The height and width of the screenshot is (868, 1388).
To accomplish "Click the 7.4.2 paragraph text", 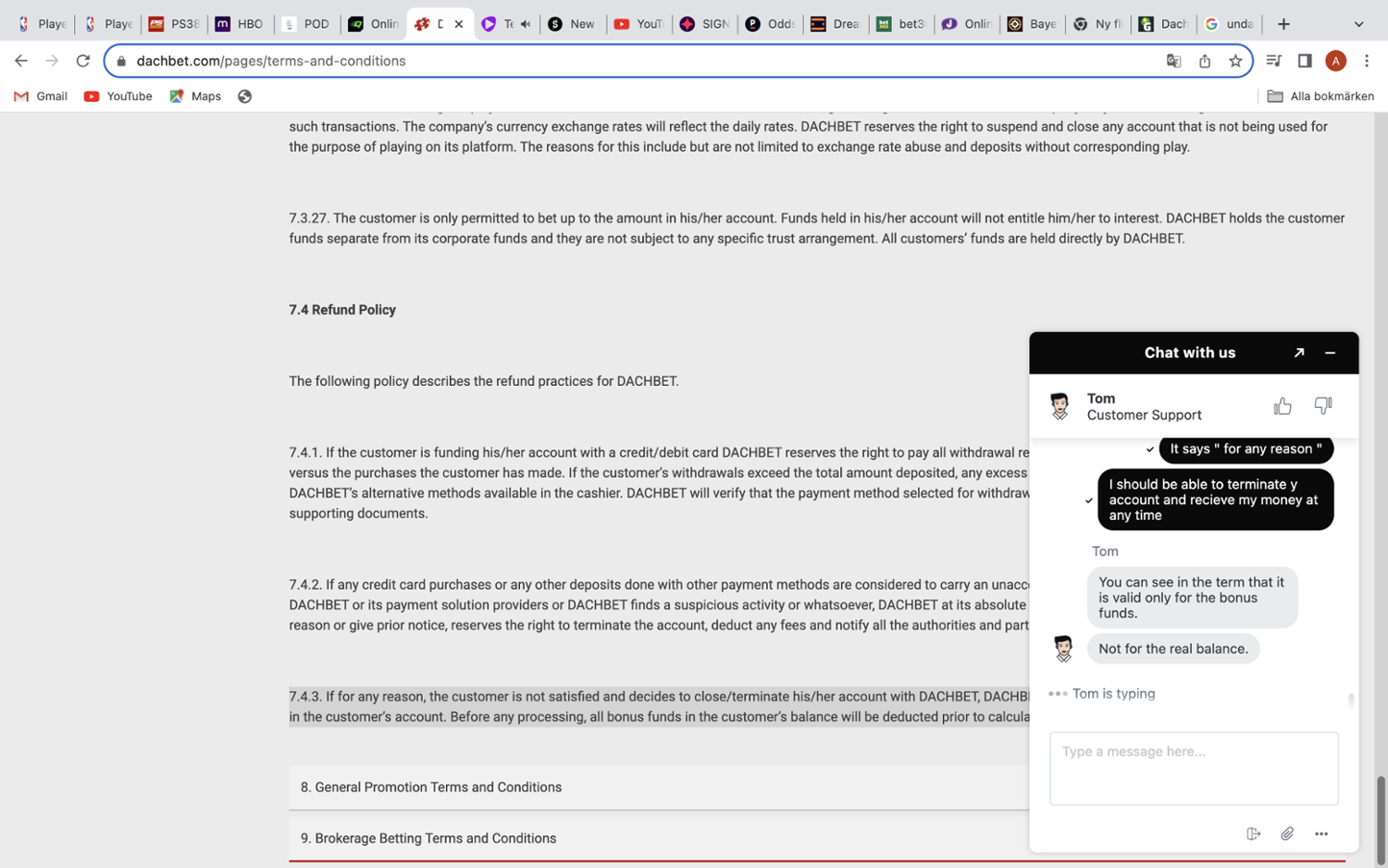I will coord(659,605).
